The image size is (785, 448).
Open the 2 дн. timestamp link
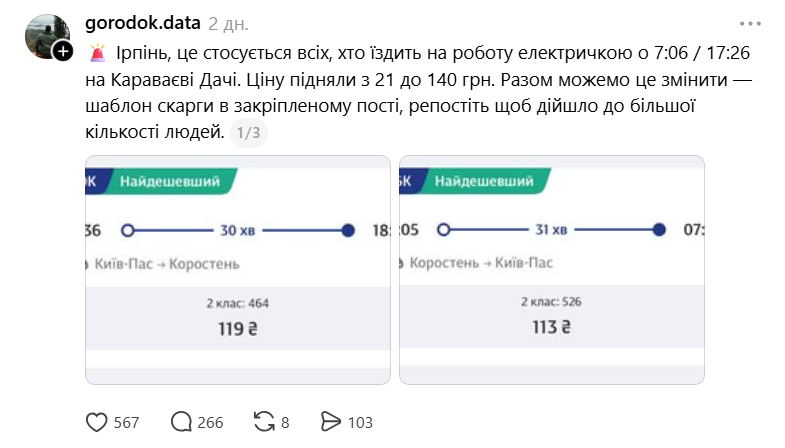point(228,24)
